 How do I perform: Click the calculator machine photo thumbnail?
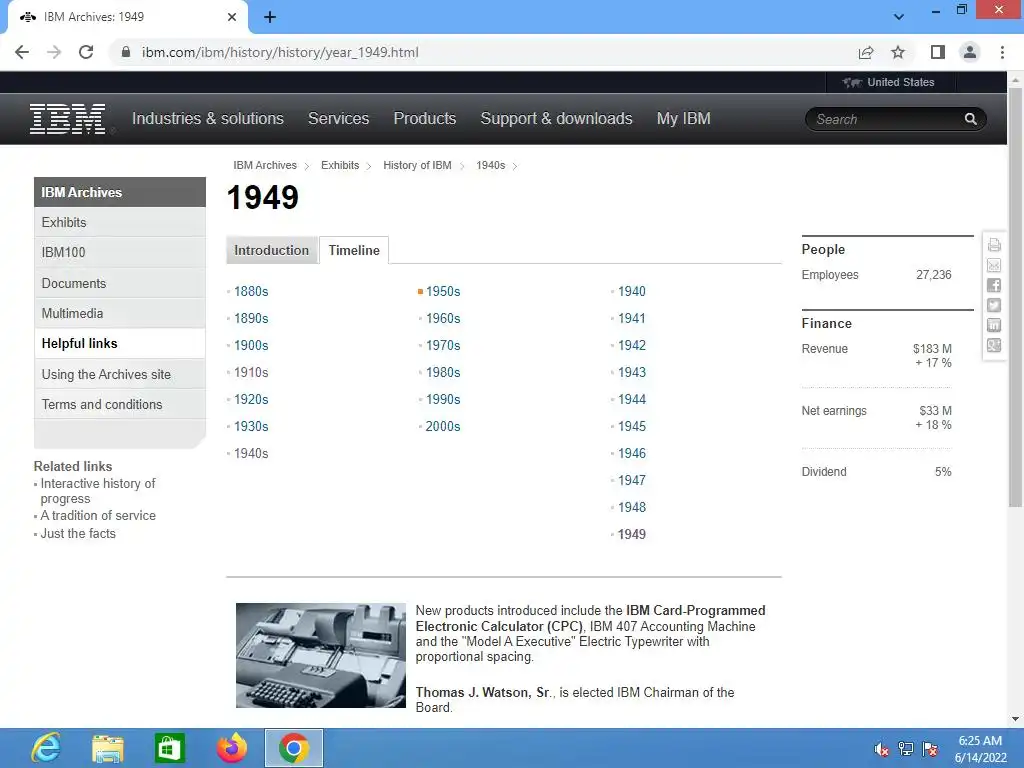click(x=321, y=655)
